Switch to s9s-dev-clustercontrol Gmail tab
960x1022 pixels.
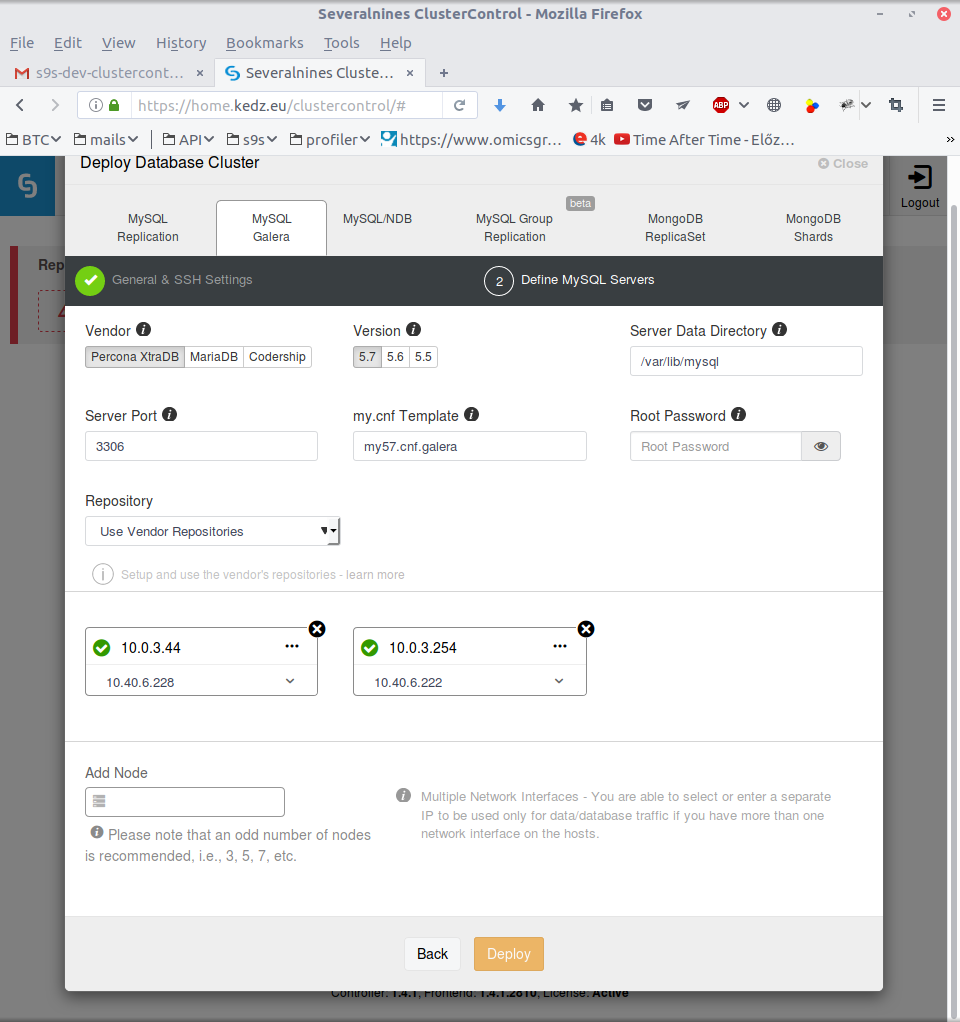coord(109,73)
